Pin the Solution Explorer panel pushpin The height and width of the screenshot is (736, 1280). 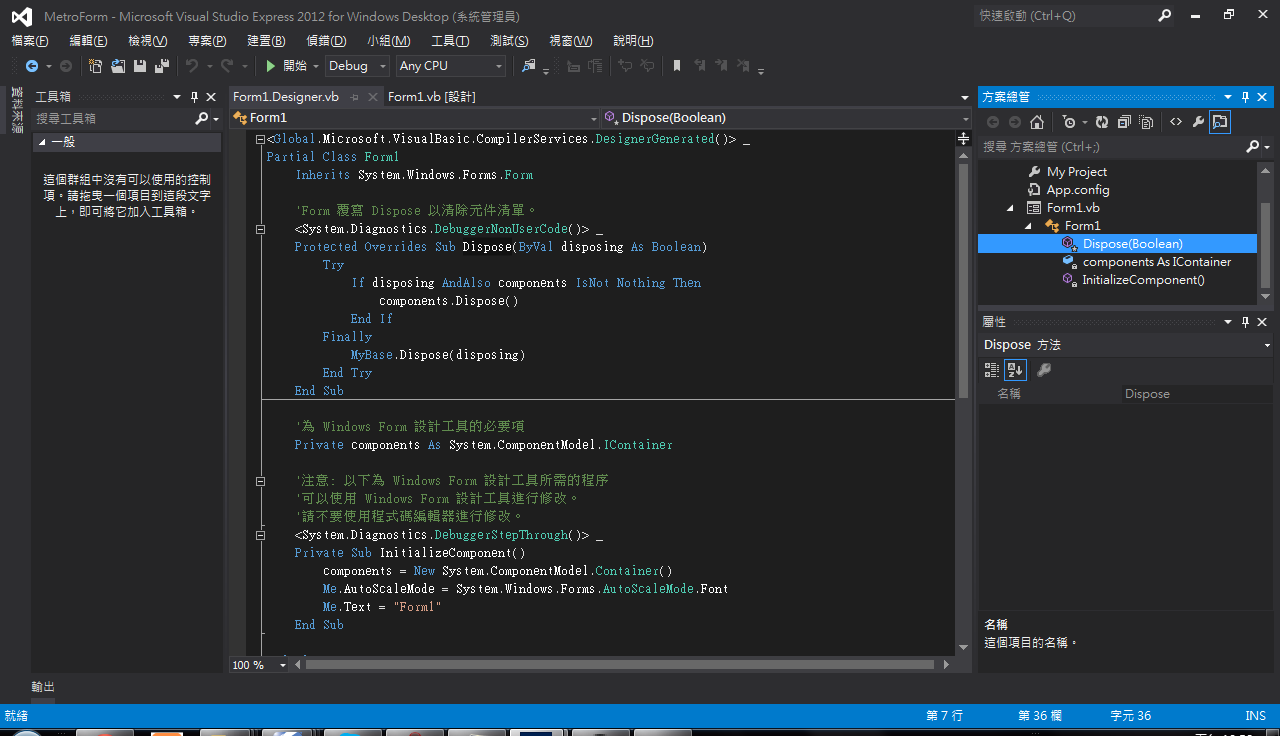[1246, 97]
